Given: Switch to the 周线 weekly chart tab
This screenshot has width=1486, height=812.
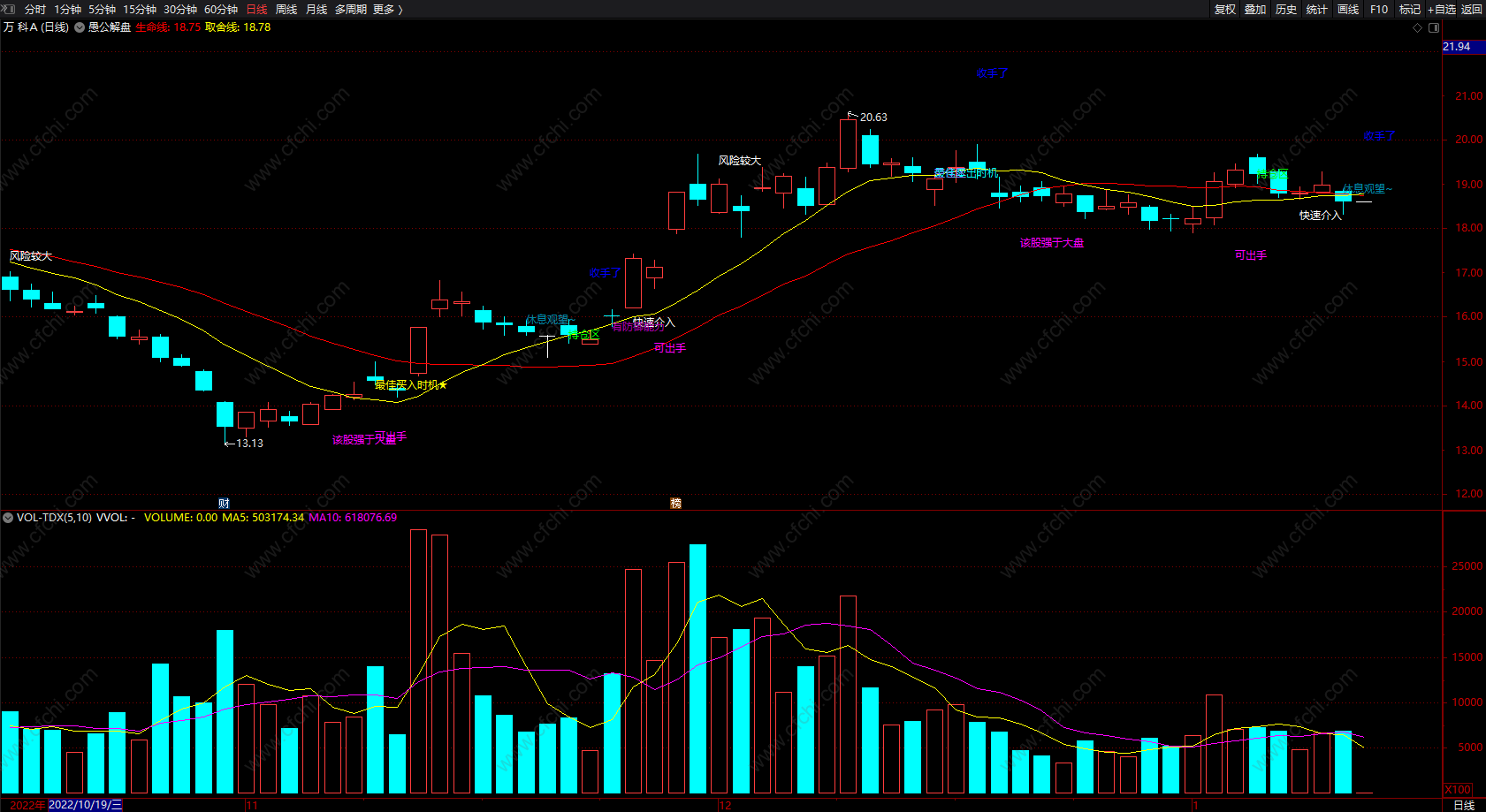Looking at the screenshot, I should click(x=286, y=9).
